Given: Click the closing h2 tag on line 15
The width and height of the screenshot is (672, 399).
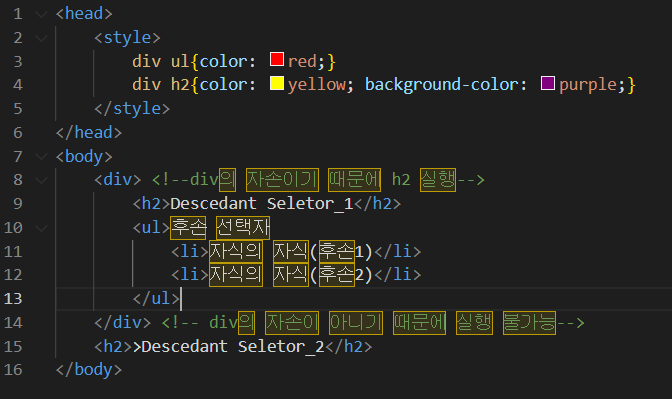Looking at the screenshot, I should (348, 346).
